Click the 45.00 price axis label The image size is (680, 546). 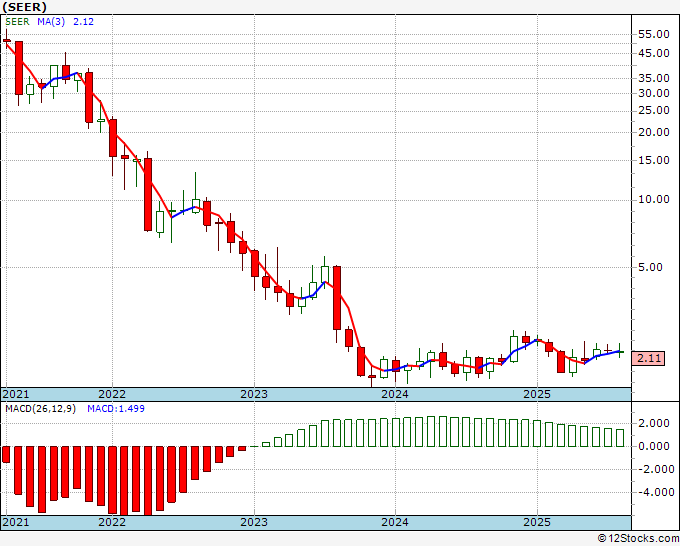[x=654, y=53]
